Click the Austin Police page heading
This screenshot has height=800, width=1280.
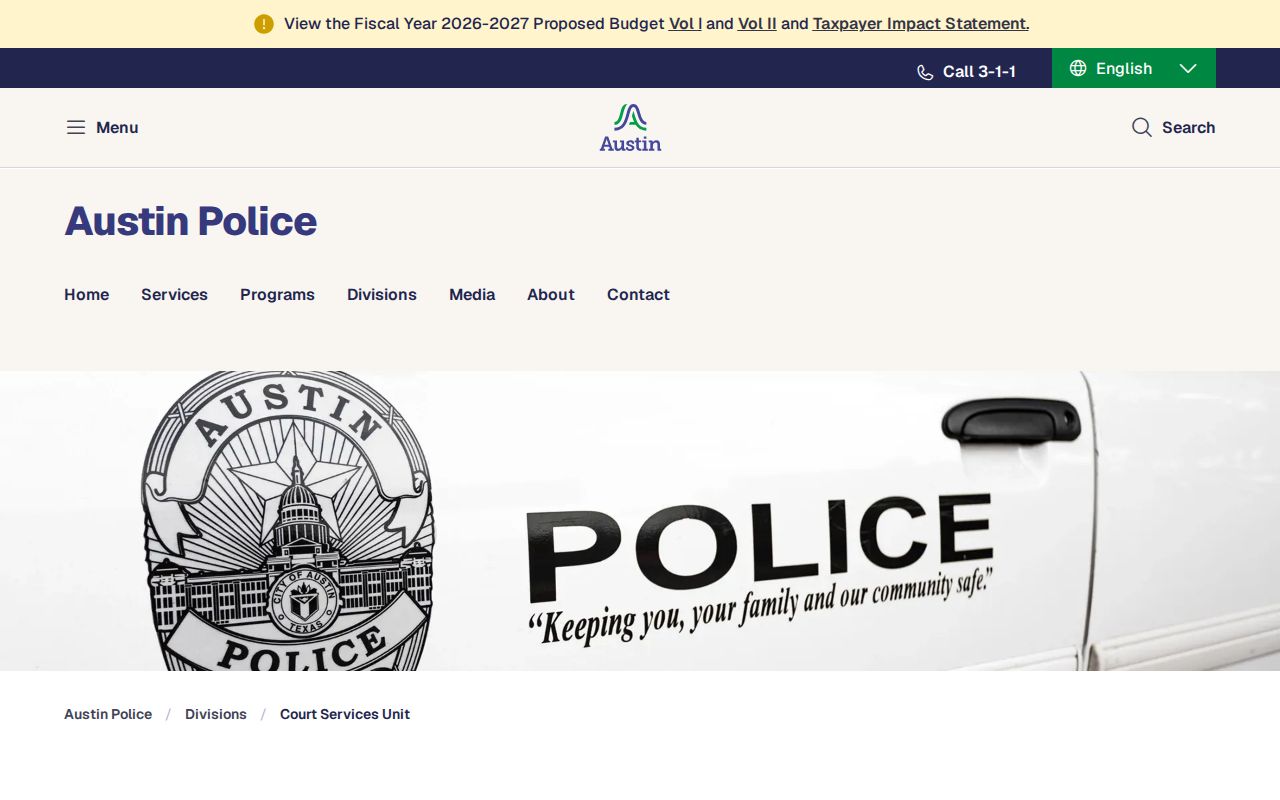(x=191, y=221)
